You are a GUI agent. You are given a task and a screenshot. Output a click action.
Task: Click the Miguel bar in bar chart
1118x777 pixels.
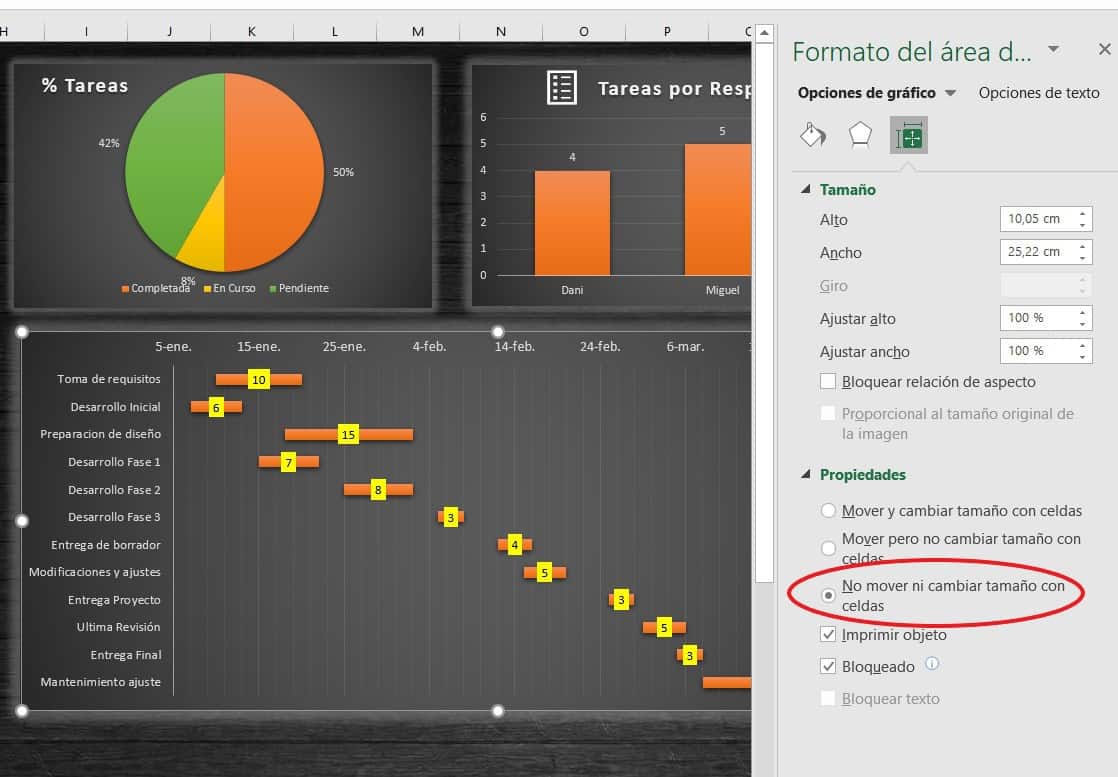coord(717,210)
